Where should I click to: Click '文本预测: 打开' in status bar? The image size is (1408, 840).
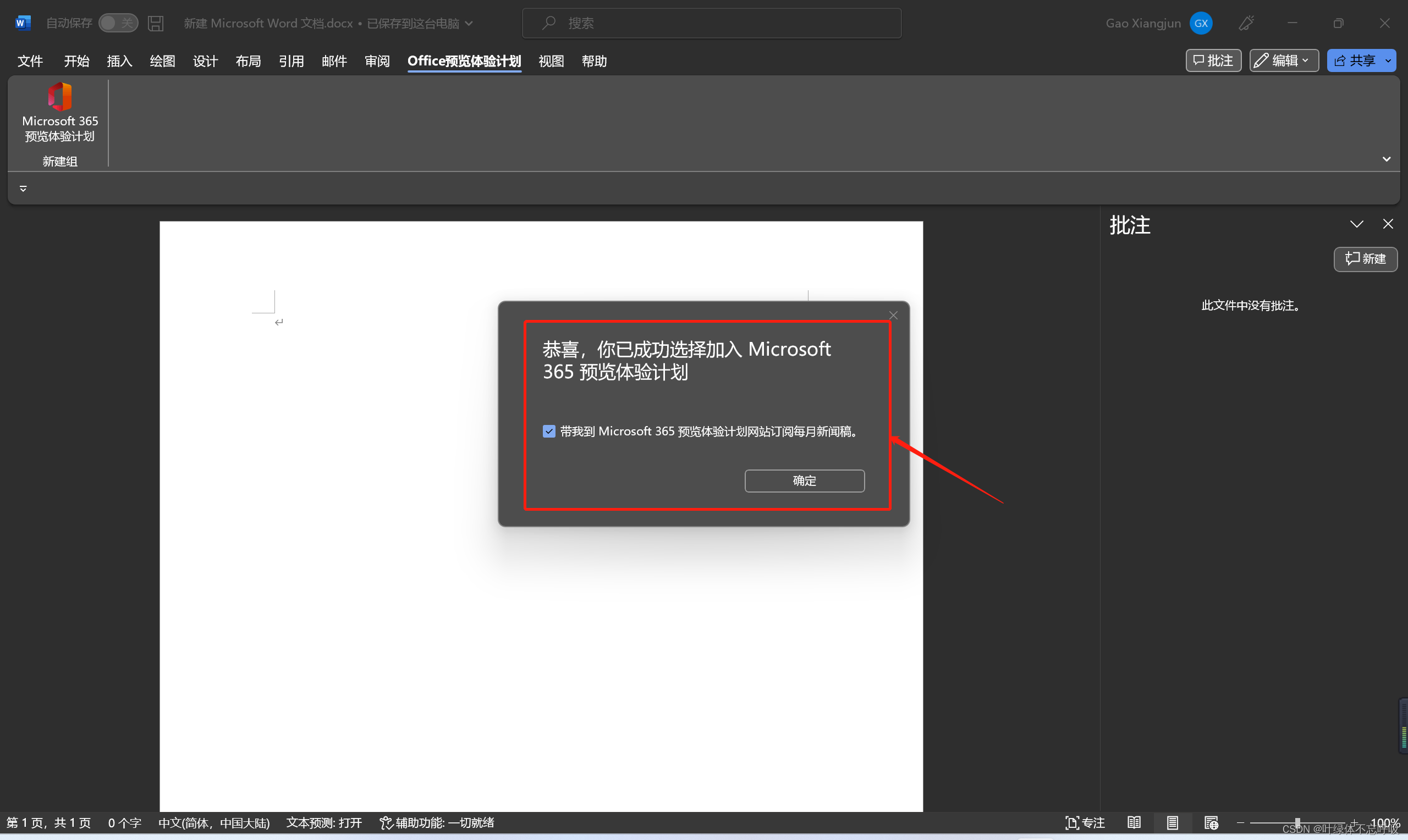324,822
